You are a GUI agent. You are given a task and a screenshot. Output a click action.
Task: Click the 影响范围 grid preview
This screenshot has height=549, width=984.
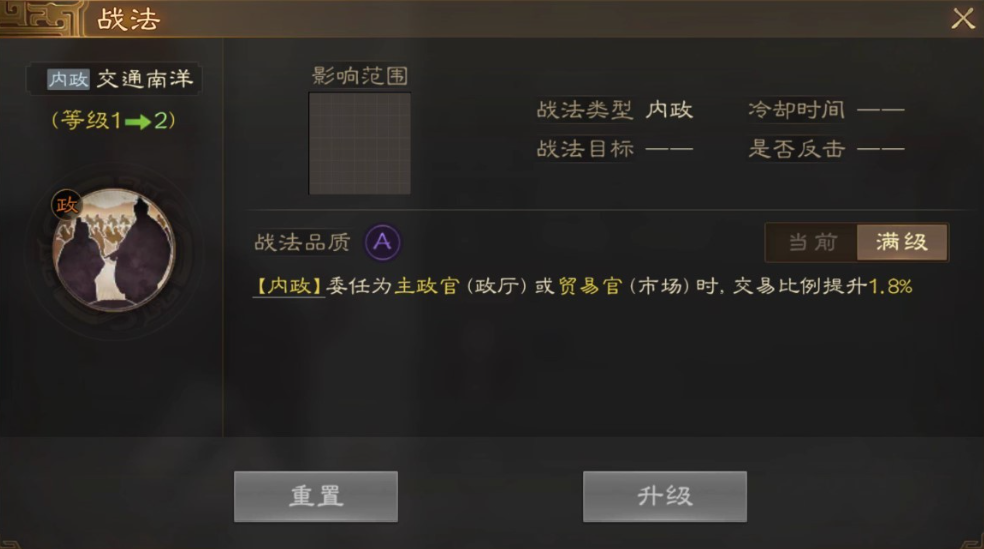point(360,144)
